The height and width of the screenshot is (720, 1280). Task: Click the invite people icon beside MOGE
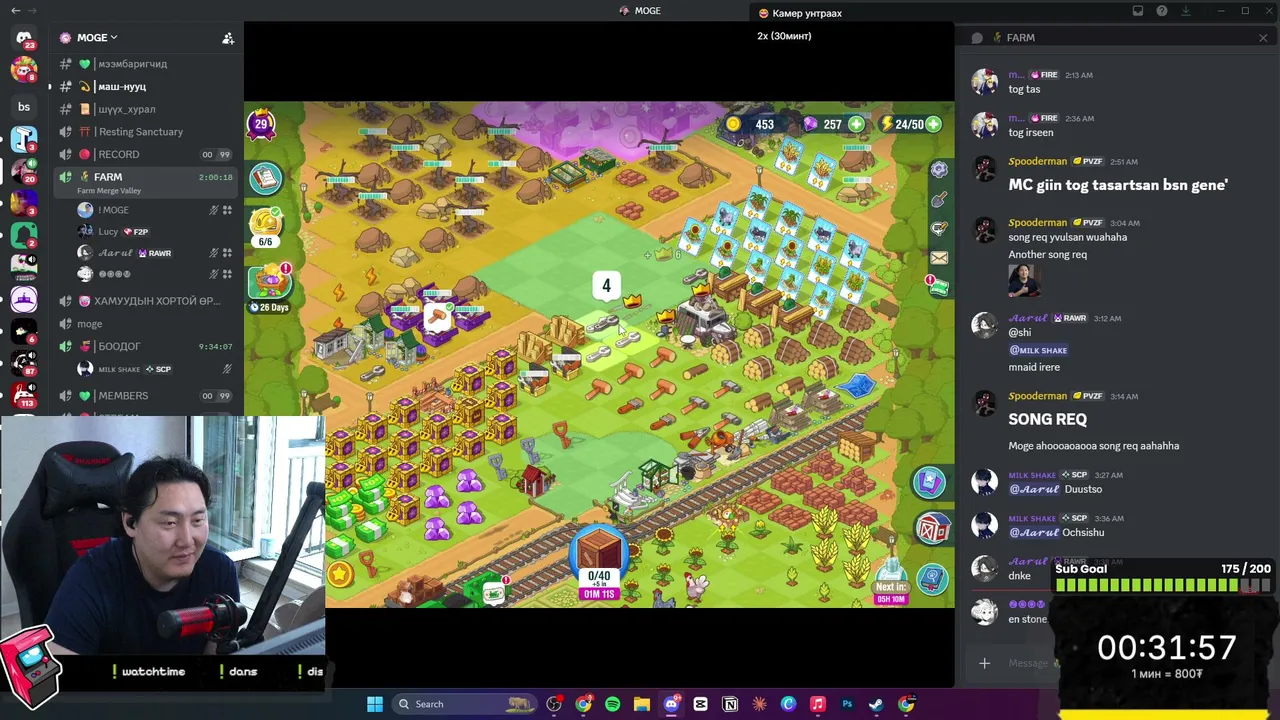[x=228, y=38]
